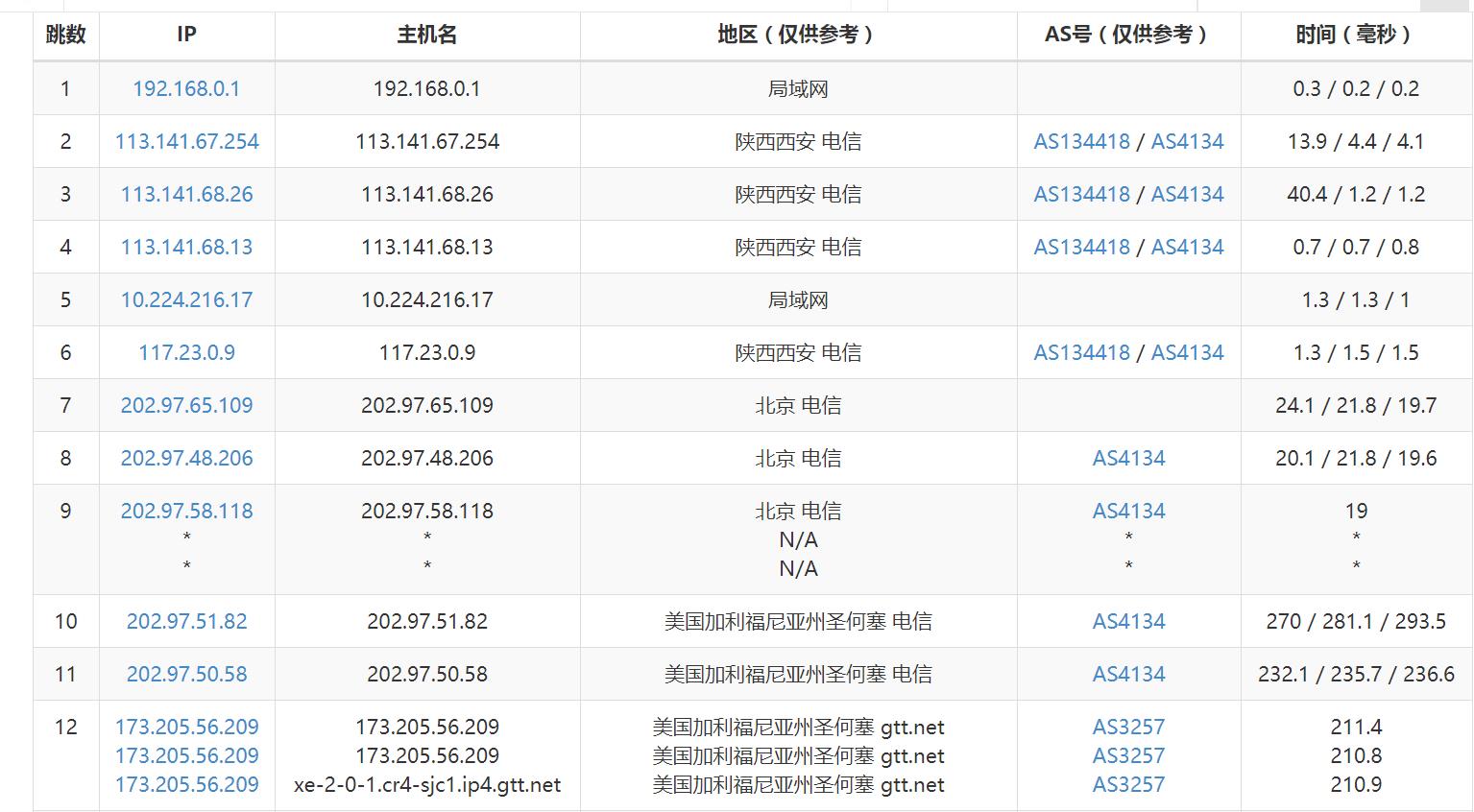The image size is (1474, 812).
Task: Select the time cell 0.3 / 0.2 / 0.2
Action: click(1356, 88)
